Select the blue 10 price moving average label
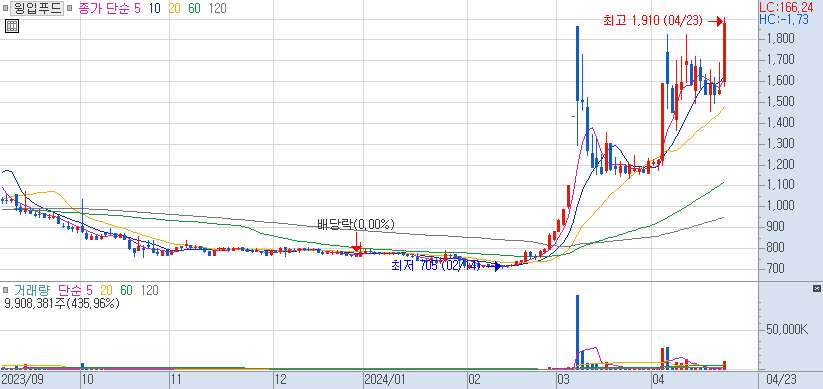 pos(154,8)
